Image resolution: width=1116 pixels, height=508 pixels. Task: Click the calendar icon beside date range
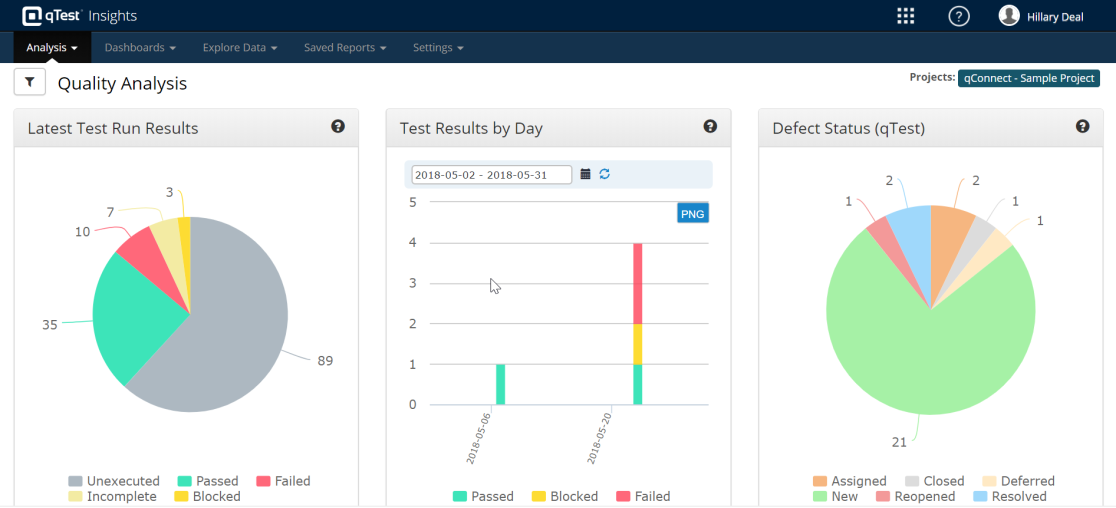[x=586, y=174]
